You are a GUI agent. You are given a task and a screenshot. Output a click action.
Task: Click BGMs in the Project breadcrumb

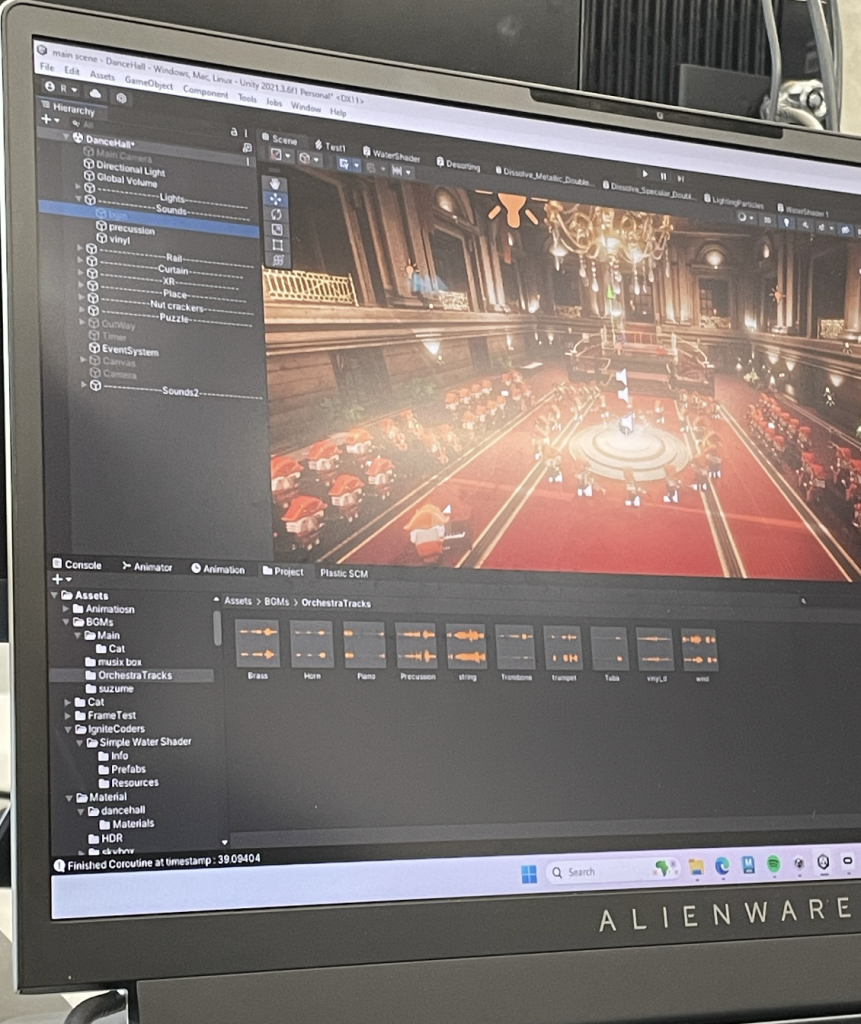pos(276,601)
